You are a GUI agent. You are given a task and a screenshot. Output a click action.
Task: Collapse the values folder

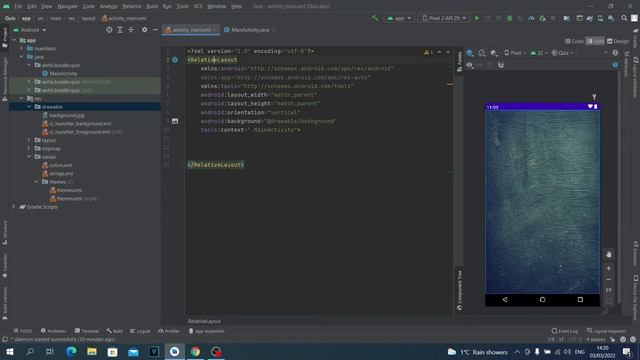[x=29, y=157]
